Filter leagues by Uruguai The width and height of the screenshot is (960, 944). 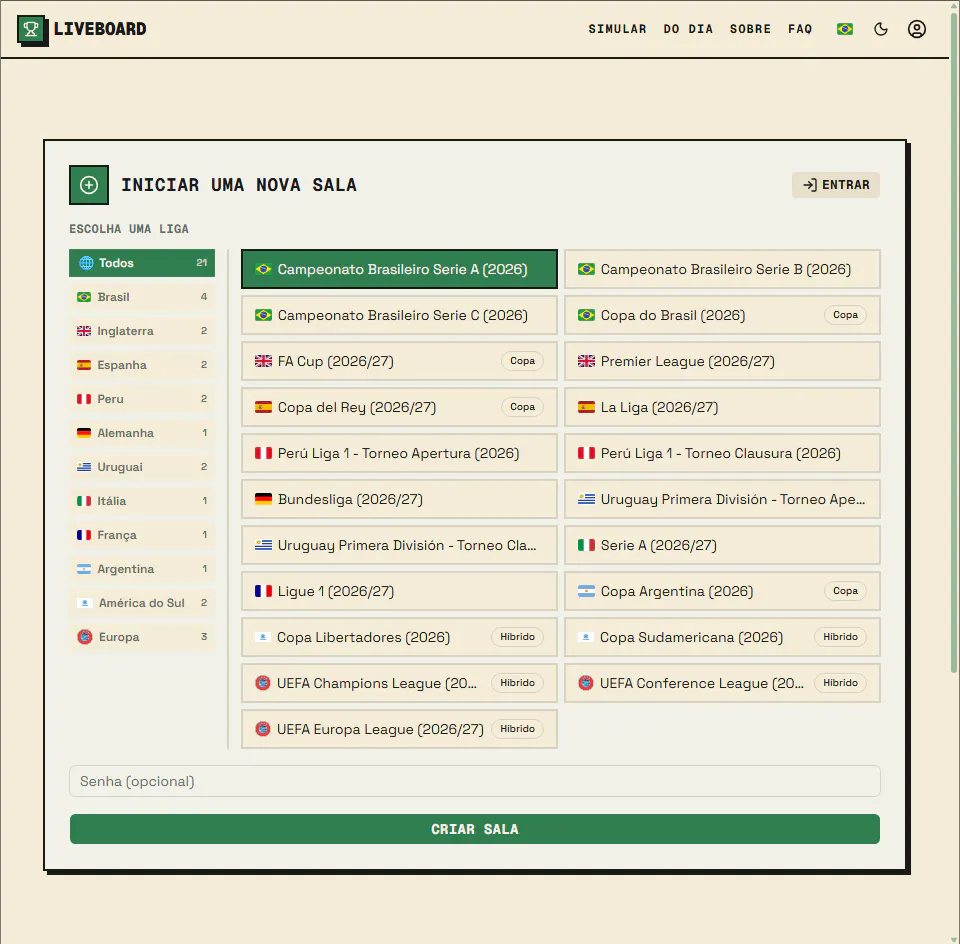tap(142, 467)
